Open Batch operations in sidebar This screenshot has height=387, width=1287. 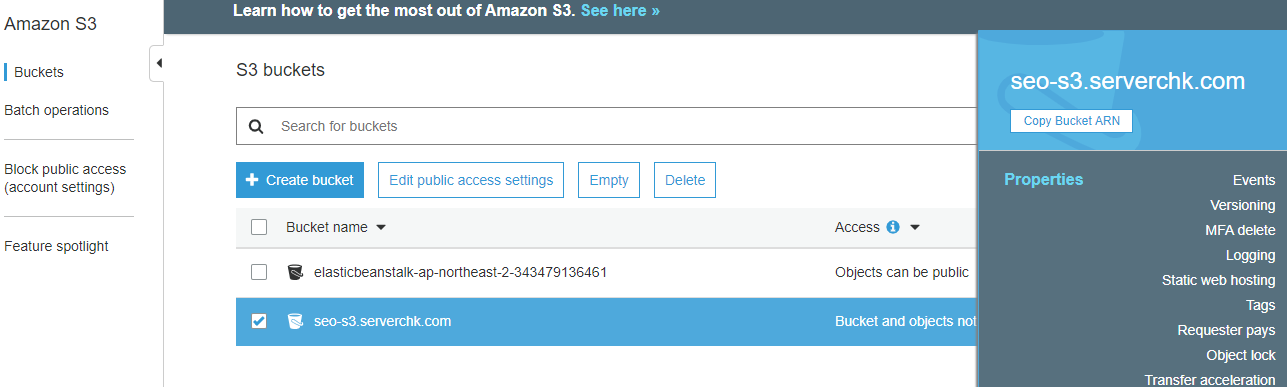(57, 110)
